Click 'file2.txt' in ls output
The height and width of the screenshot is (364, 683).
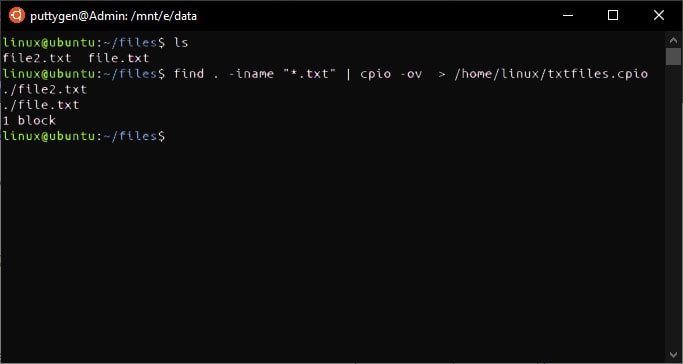coord(37,58)
